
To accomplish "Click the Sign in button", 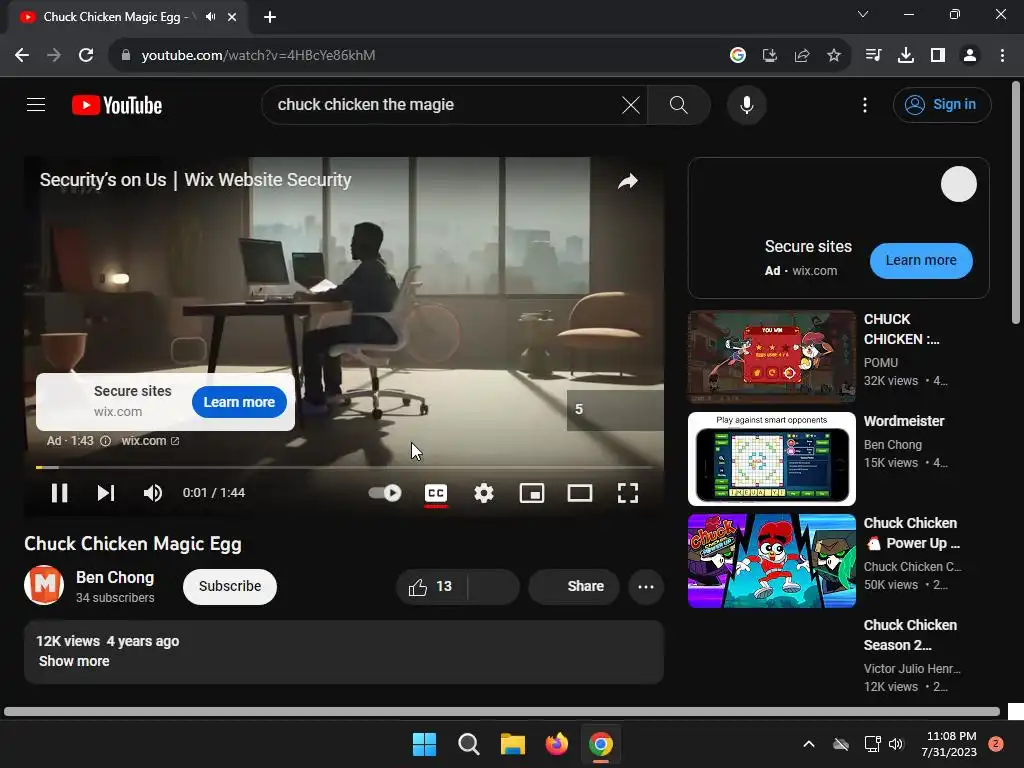I will [942, 104].
